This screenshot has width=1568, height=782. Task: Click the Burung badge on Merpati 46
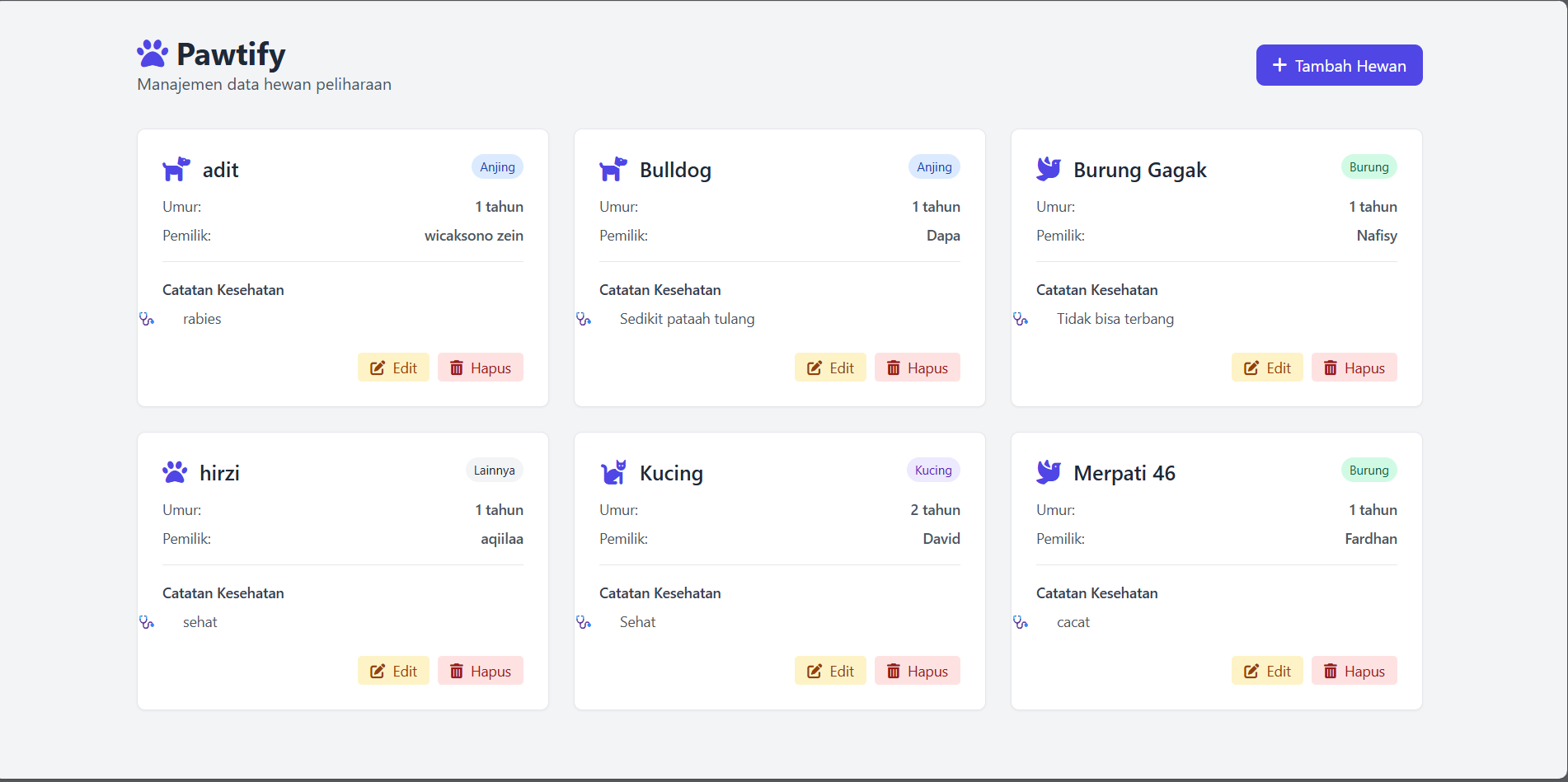pyautogui.click(x=1369, y=470)
